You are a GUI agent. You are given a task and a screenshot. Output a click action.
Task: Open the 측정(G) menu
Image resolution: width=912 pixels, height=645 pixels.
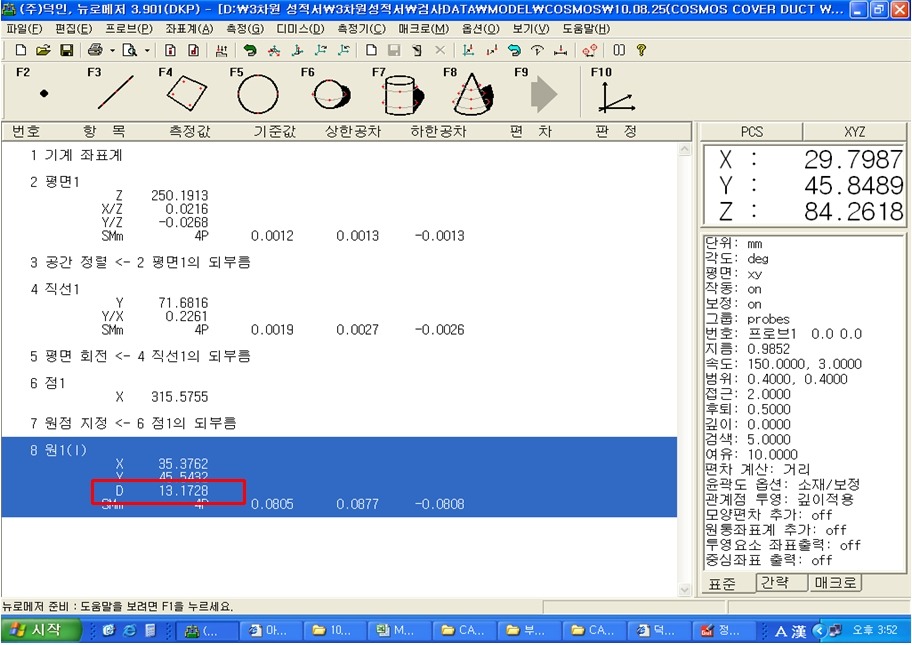(245, 29)
